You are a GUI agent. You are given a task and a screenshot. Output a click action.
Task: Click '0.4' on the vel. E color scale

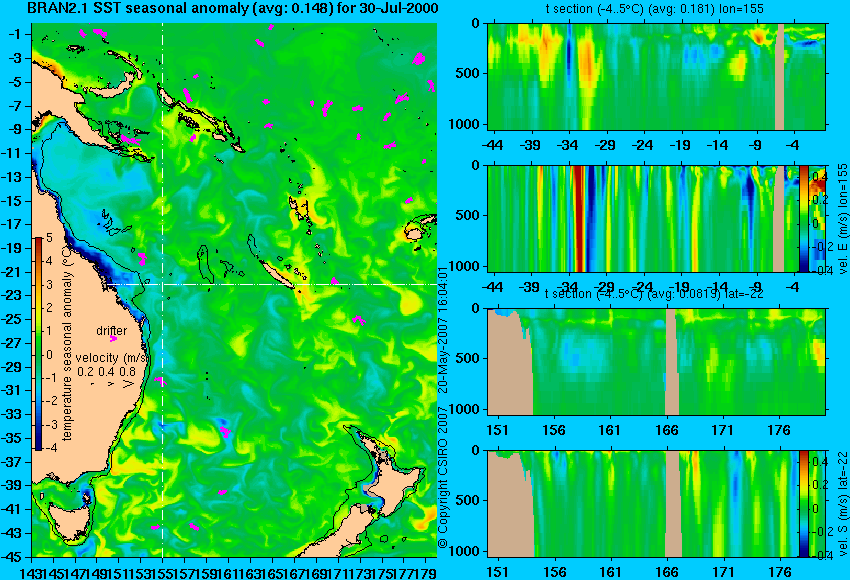pos(819,177)
